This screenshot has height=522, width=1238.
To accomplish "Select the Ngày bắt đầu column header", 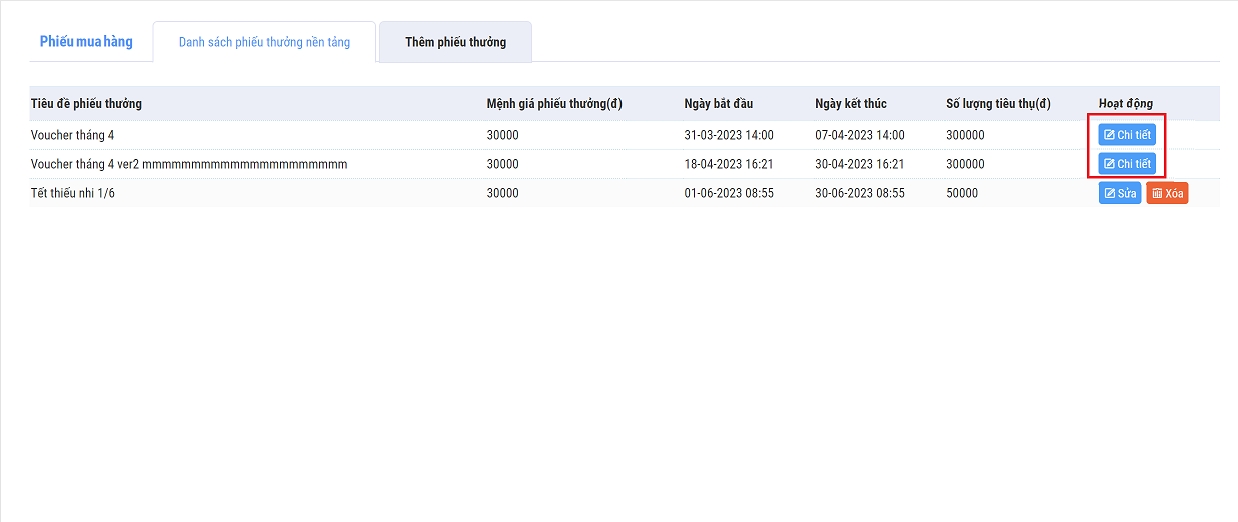I will click(x=719, y=104).
